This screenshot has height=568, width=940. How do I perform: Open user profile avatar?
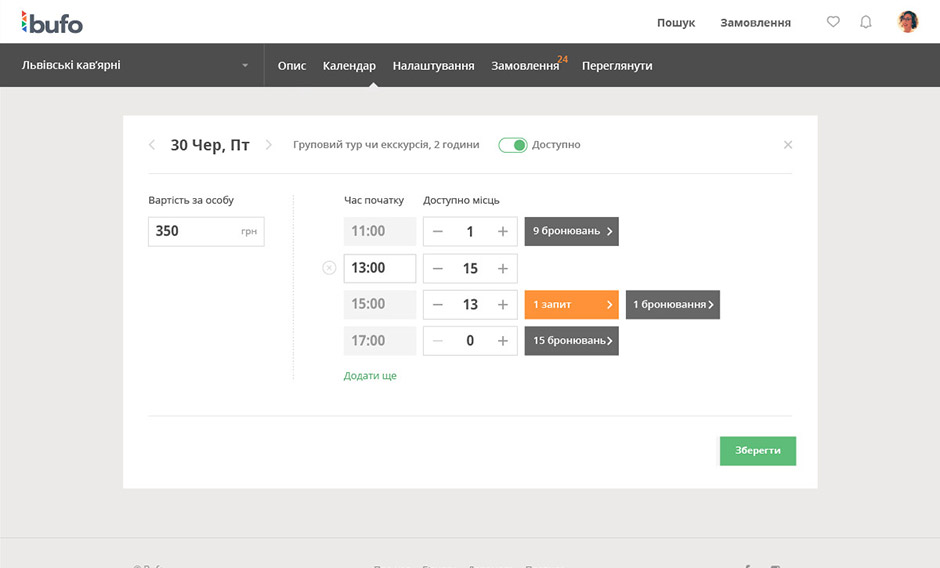coord(908,22)
